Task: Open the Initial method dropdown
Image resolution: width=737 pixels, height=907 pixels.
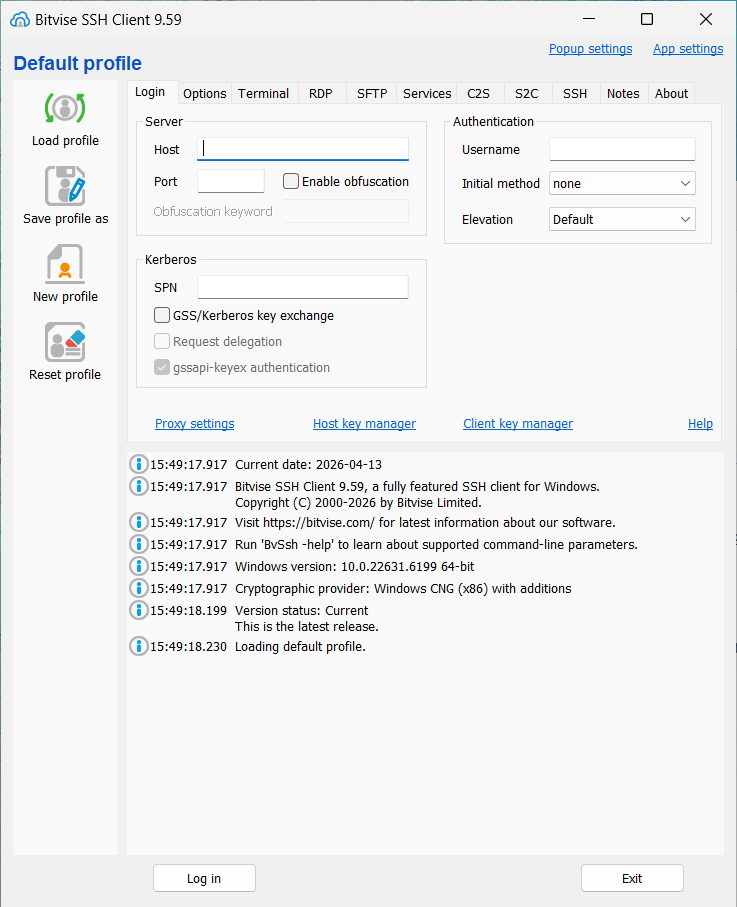Action: [622, 183]
